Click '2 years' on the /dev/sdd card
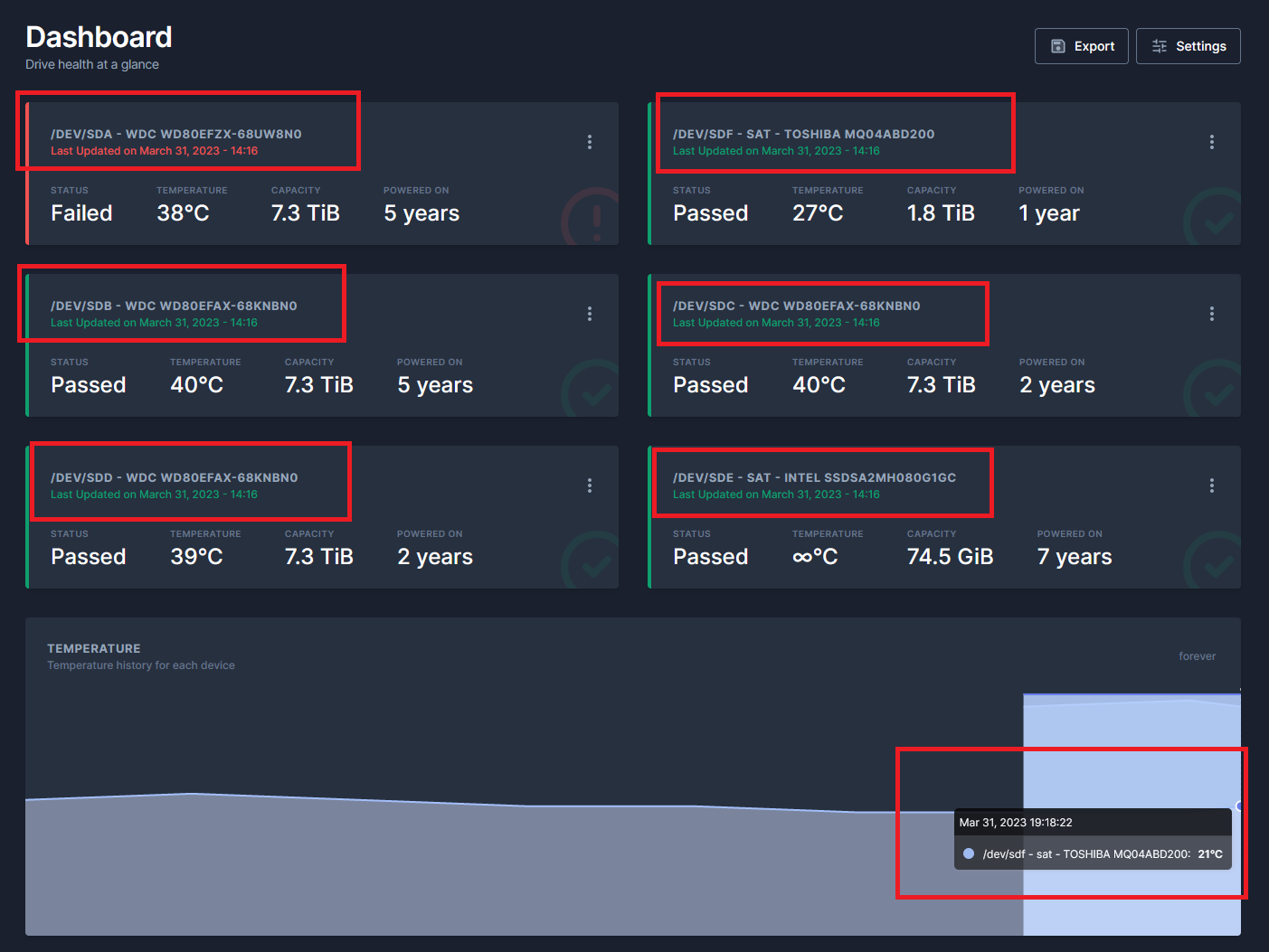This screenshot has width=1269, height=952. pyautogui.click(x=435, y=557)
